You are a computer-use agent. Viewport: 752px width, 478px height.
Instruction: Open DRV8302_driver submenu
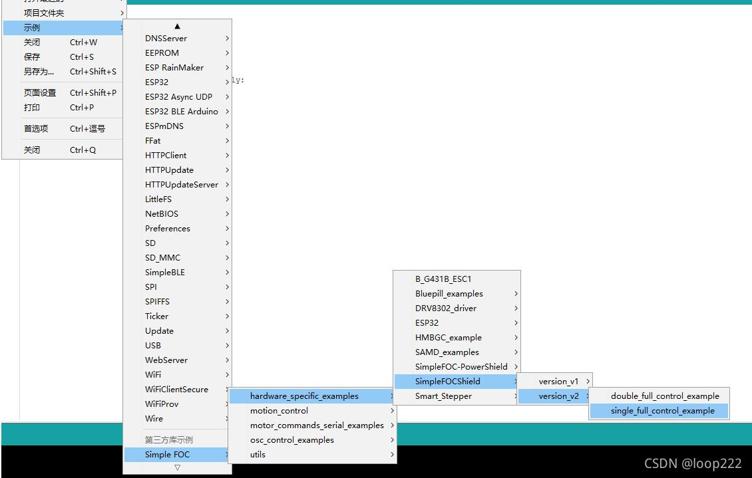pyautogui.click(x=457, y=308)
